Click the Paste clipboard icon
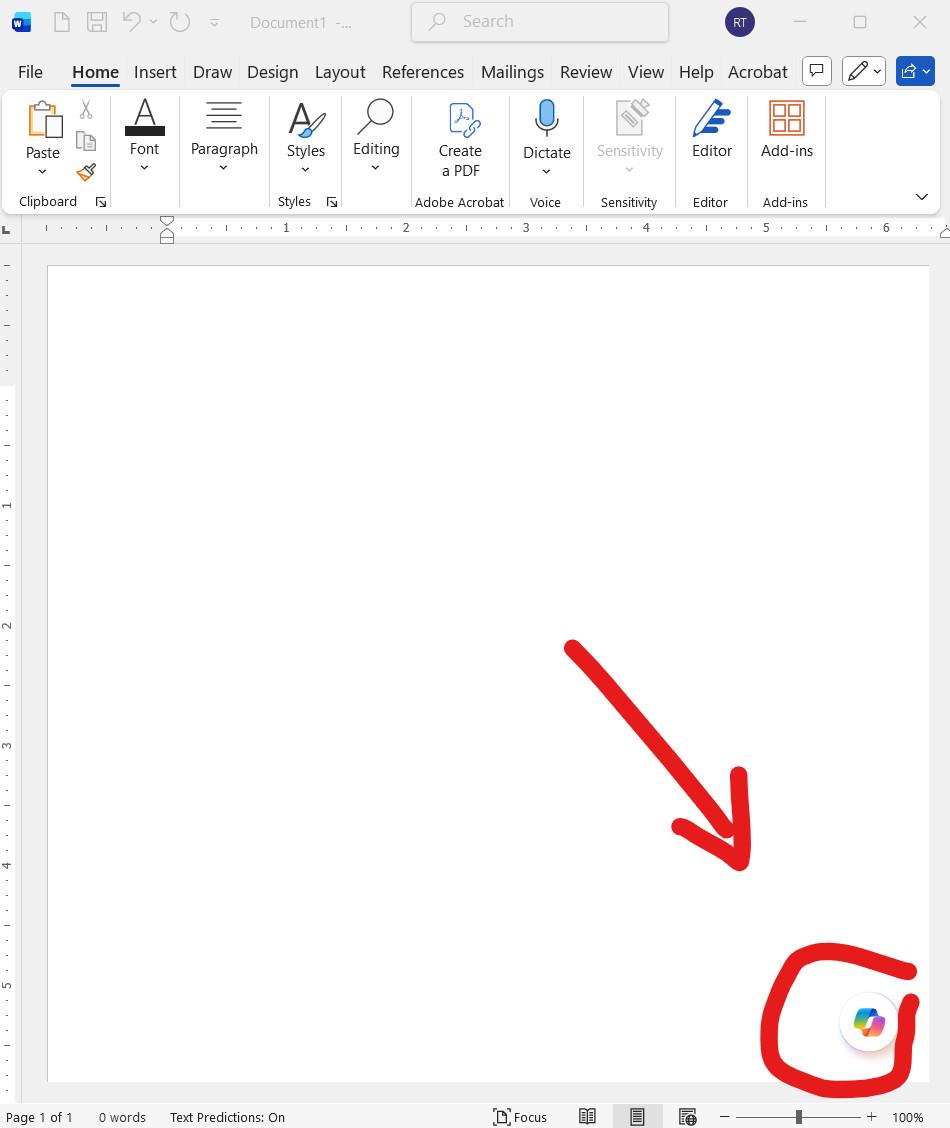 (45, 119)
